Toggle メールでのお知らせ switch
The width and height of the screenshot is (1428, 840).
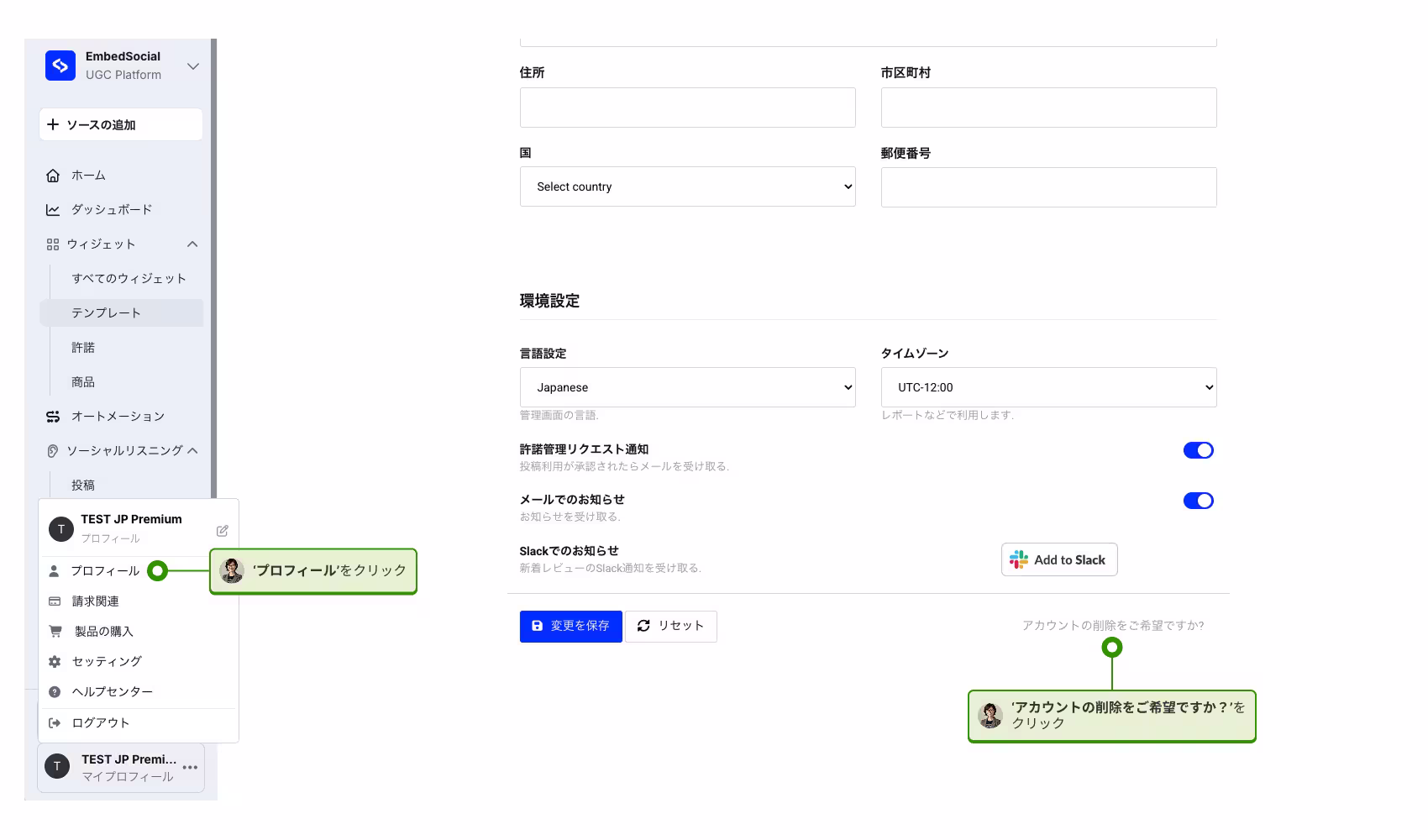[1199, 501]
